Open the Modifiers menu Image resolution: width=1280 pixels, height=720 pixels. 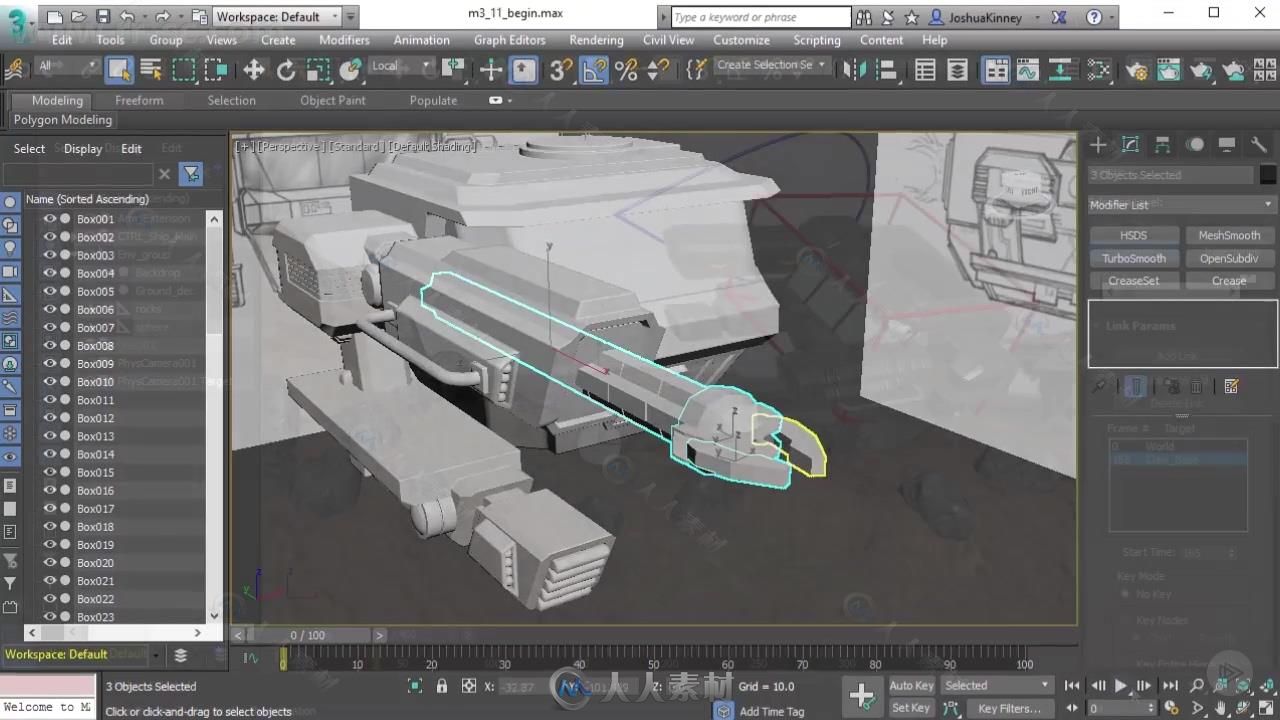[344, 40]
